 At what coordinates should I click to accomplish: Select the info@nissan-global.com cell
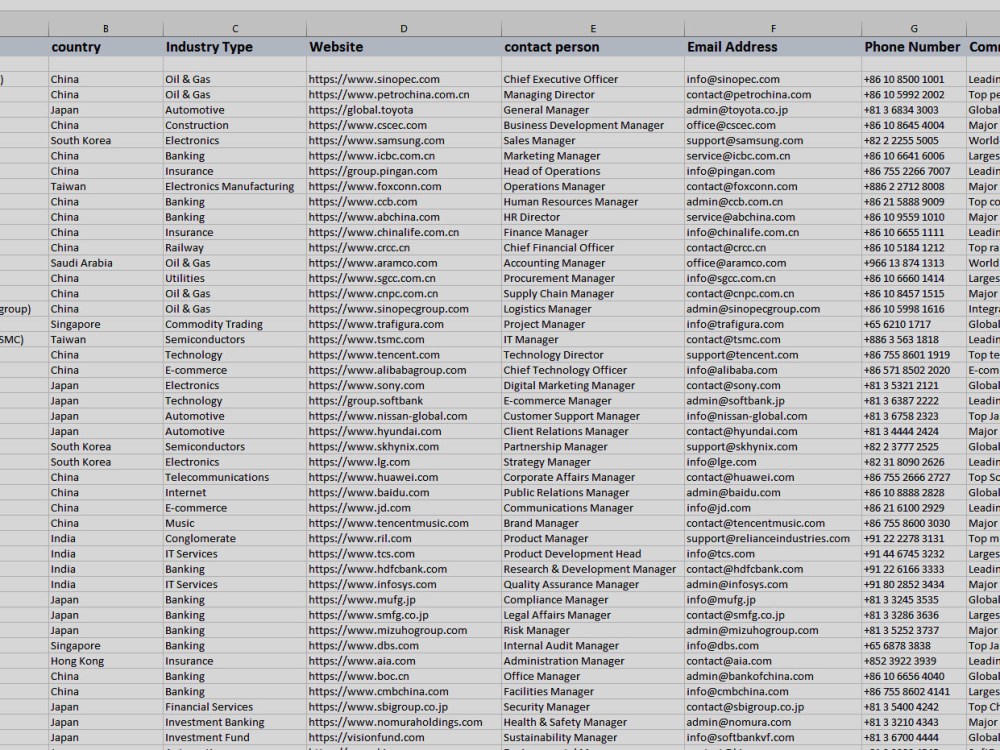pos(773,416)
